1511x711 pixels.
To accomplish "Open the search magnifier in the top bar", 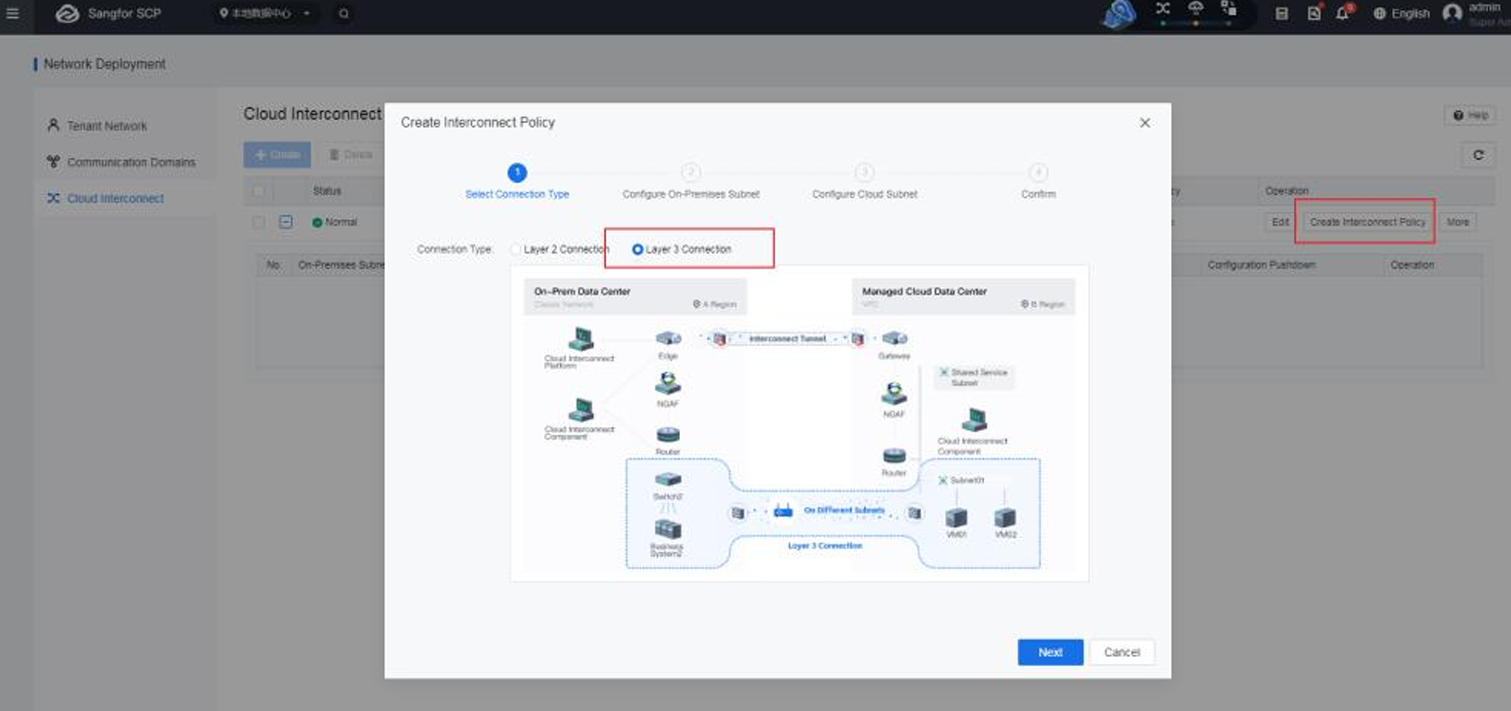I will coord(344,15).
